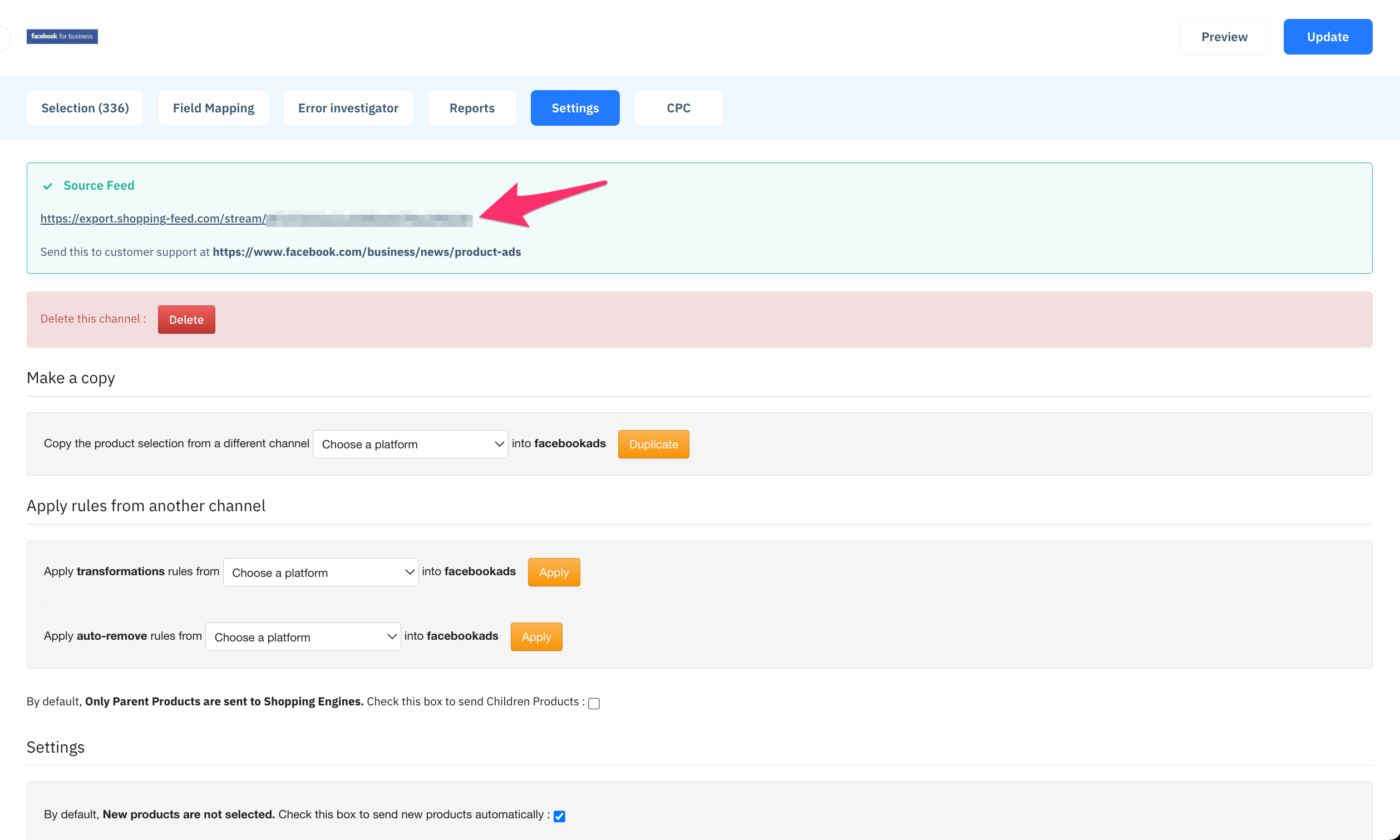Apply auto-remove rules into facebookads
The width and height of the screenshot is (1400, 840).
click(536, 637)
